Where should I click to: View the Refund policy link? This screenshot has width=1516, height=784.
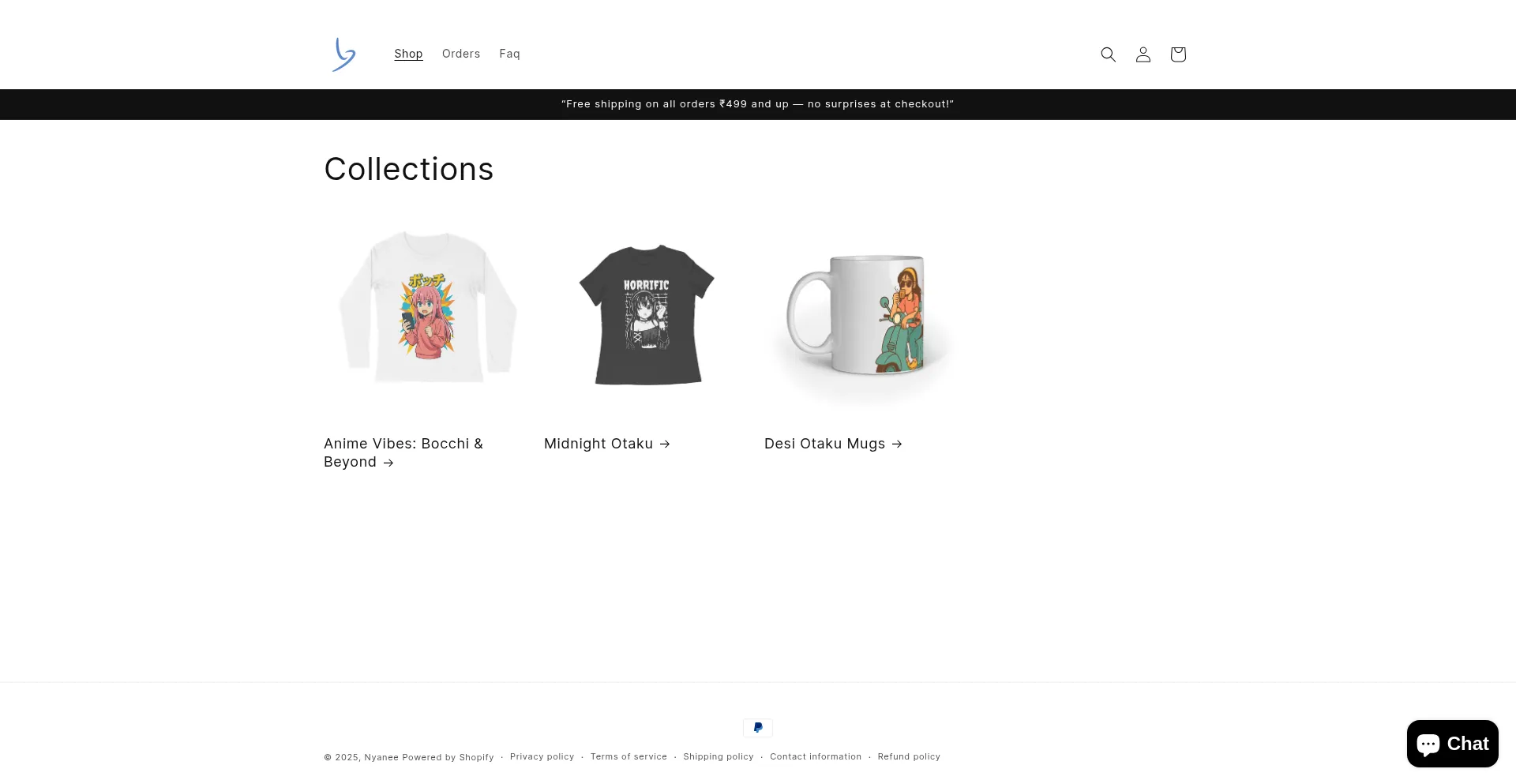coord(909,756)
